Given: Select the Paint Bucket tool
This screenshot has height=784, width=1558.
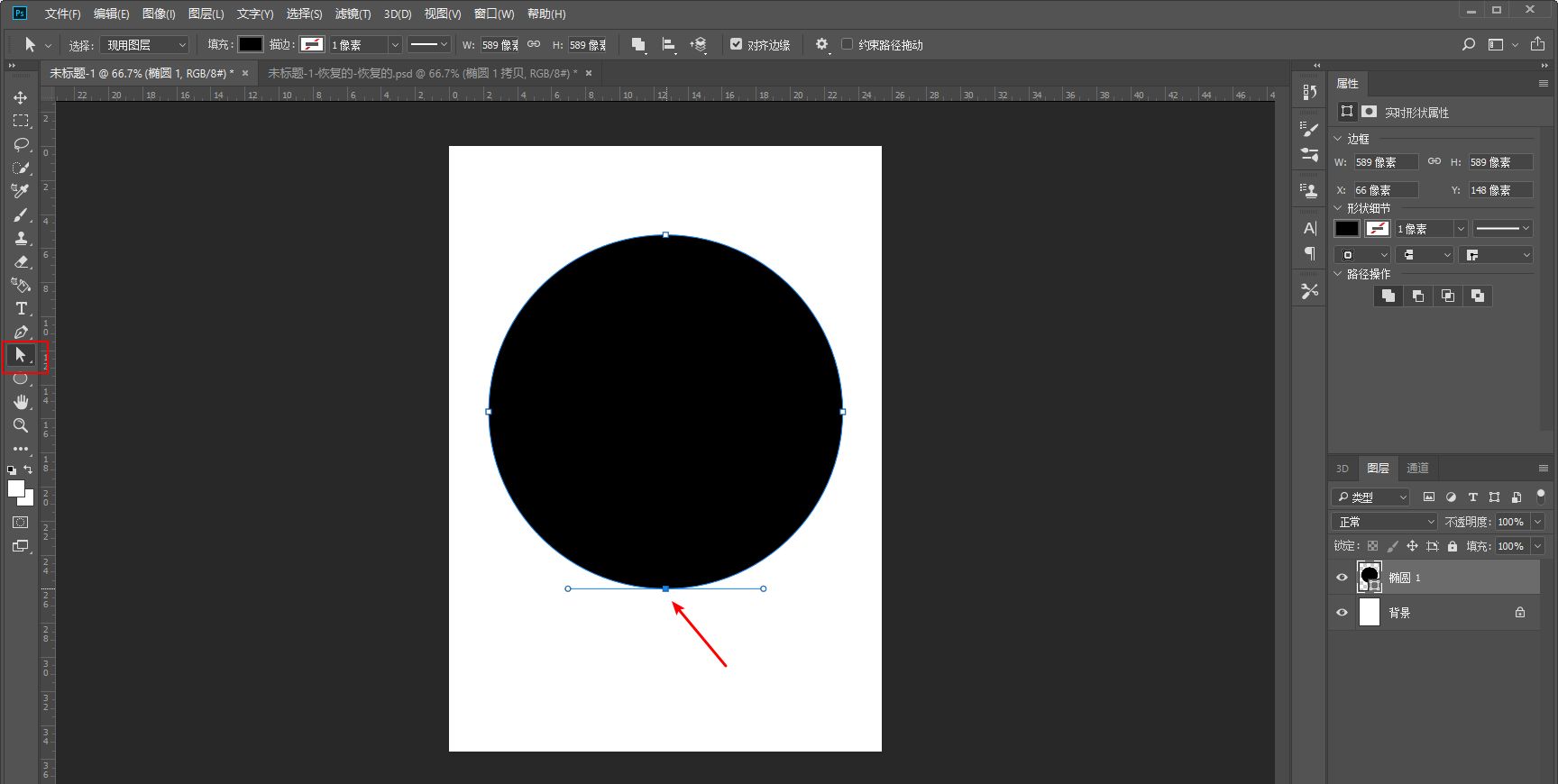Looking at the screenshot, I should 21,285.
